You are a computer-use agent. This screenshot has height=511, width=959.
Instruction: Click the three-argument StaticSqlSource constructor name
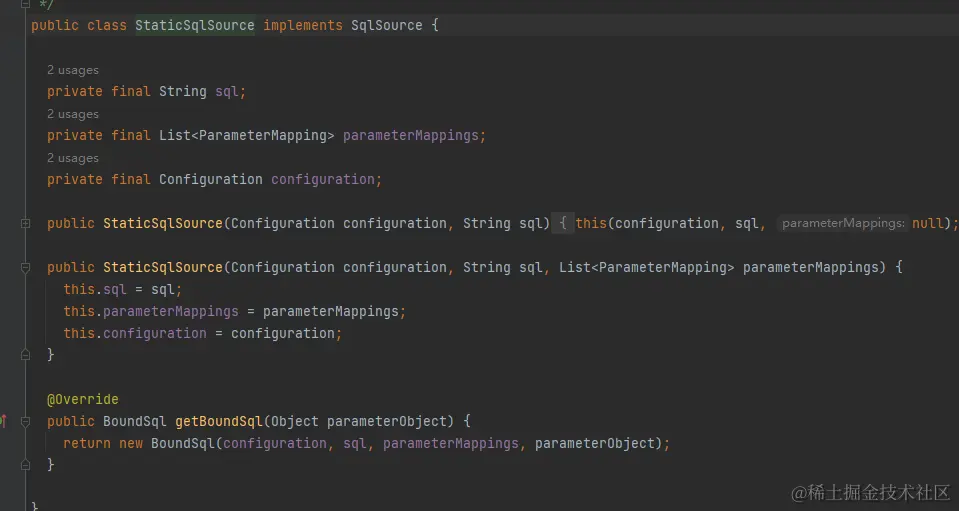tap(163, 268)
